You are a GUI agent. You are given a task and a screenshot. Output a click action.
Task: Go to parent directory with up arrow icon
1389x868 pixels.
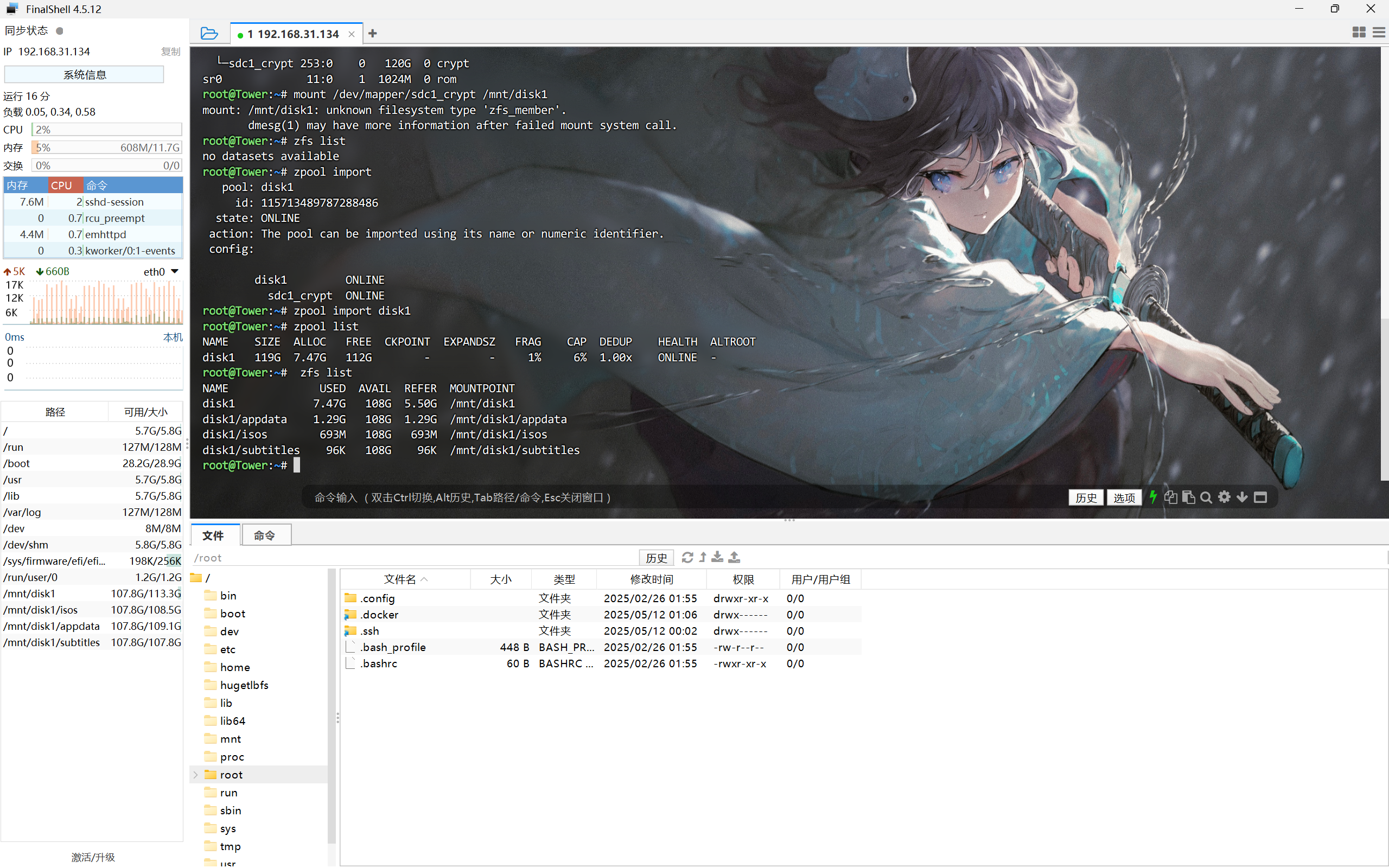[703, 557]
